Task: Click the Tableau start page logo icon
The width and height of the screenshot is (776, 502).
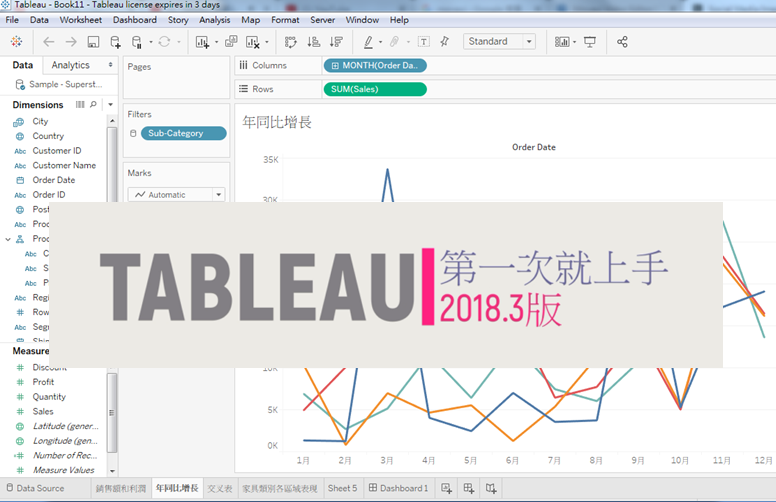Action: coord(16,42)
